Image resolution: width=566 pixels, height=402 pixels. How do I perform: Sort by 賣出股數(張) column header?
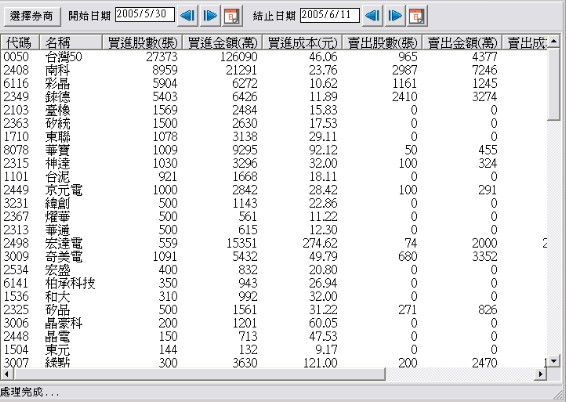(x=382, y=43)
